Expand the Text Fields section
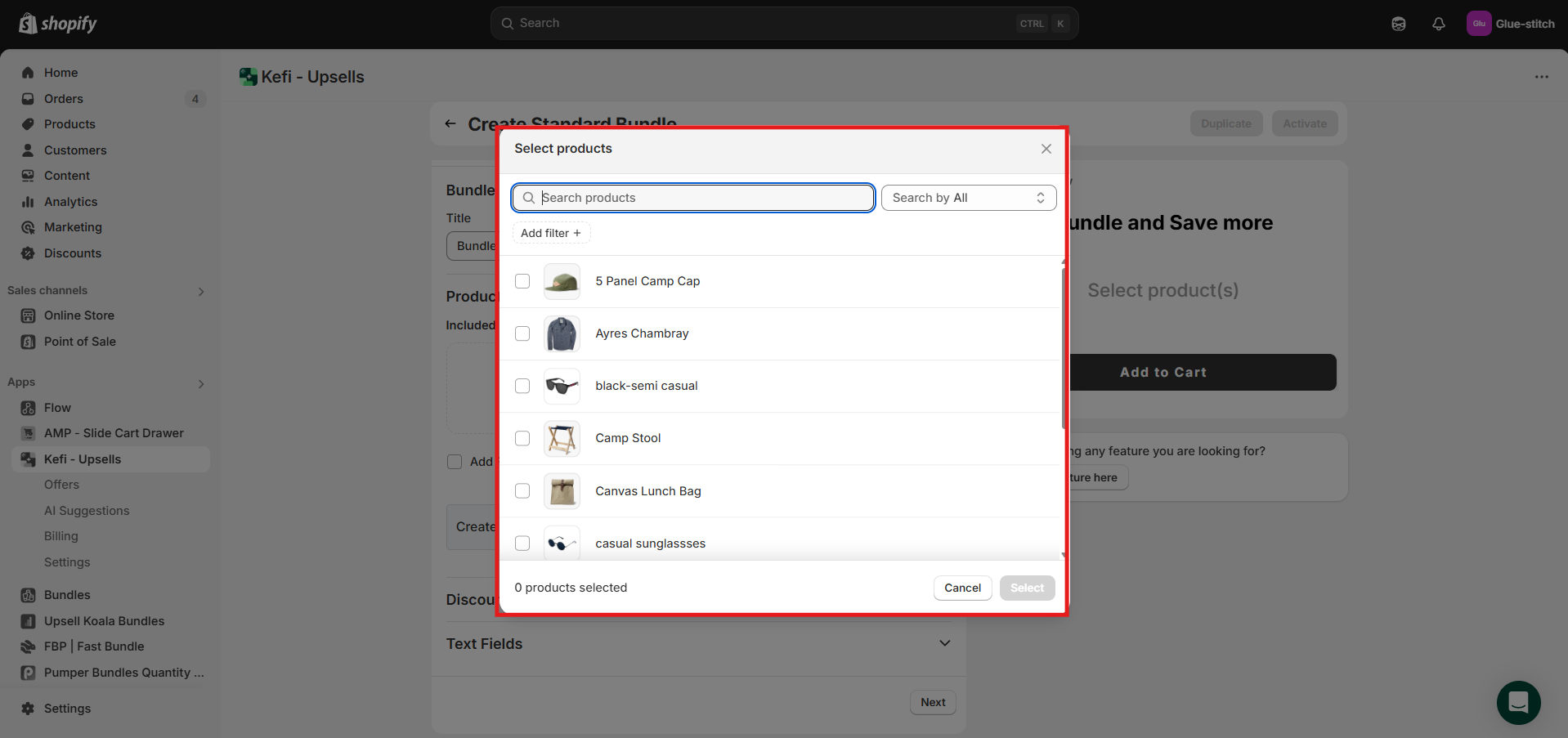Screen dimensions: 1568x738 pyautogui.click(x=944, y=643)
